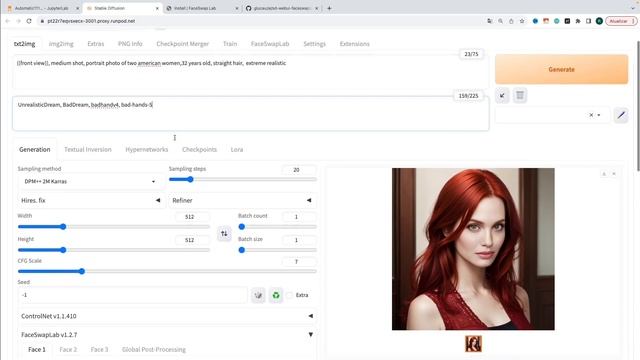Click the read-prompt arrow icon below Generate

[502, 96]
